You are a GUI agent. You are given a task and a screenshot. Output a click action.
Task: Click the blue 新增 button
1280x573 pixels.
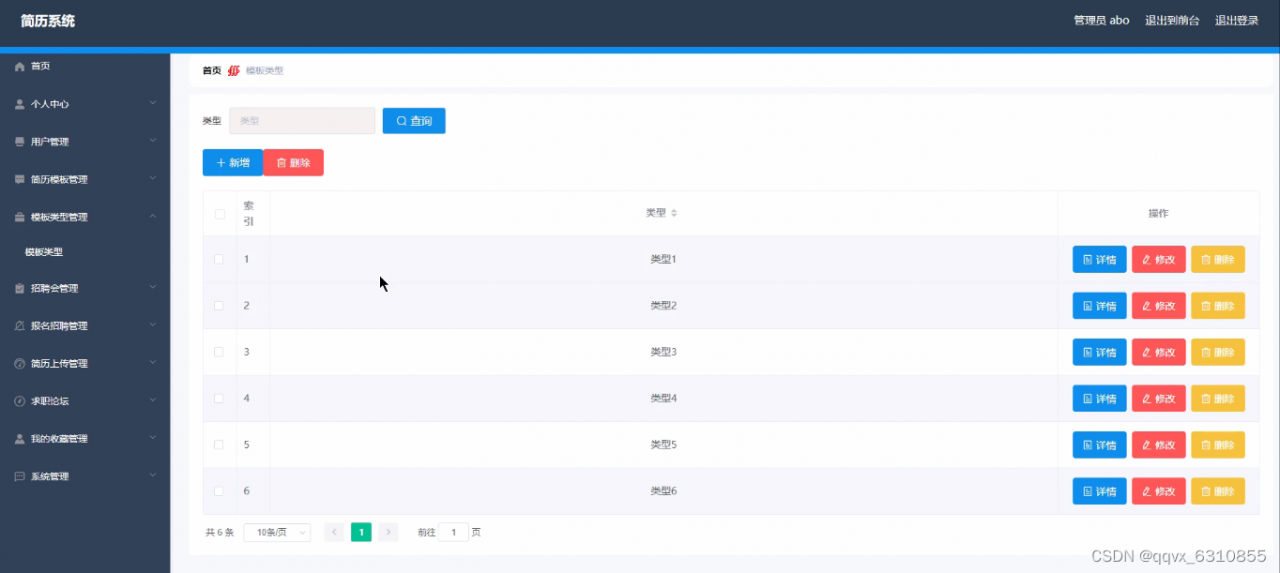[x=233, y=162]
